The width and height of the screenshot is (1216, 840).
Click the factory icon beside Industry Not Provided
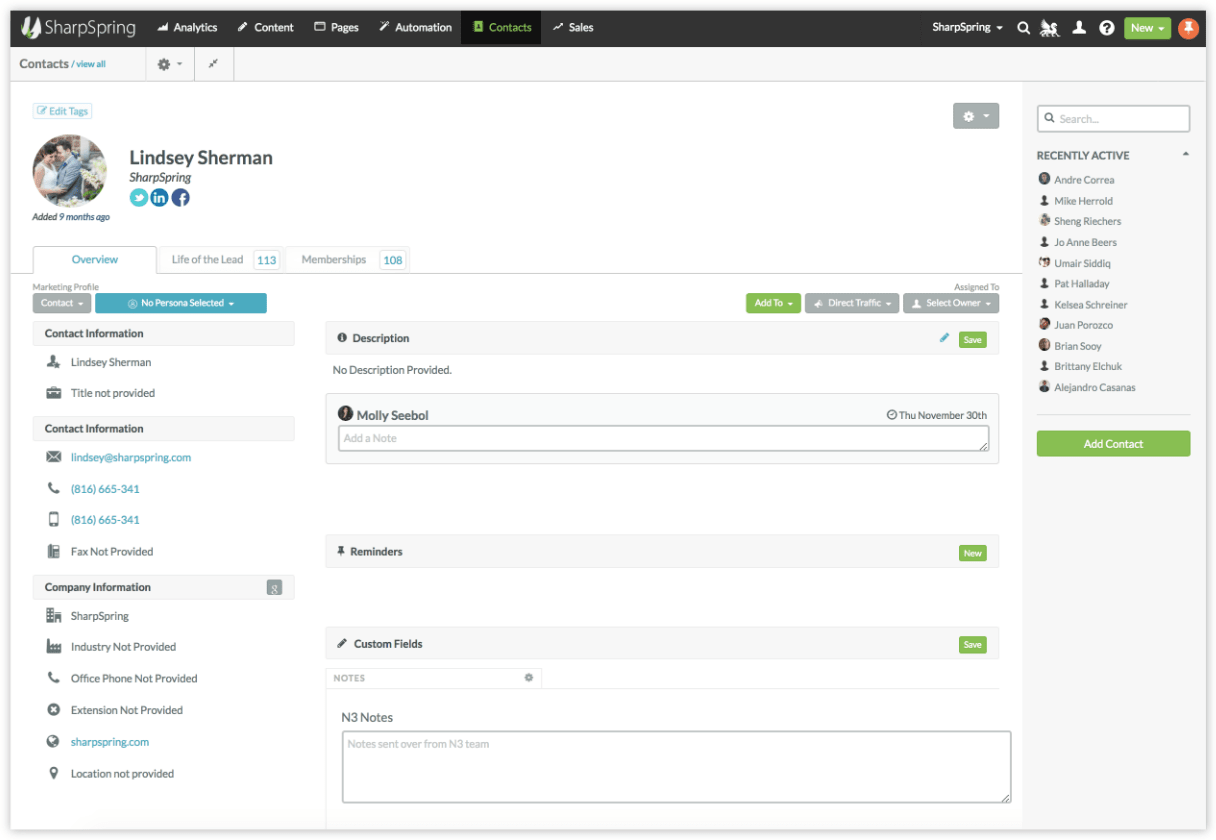[x=54, y=647]
